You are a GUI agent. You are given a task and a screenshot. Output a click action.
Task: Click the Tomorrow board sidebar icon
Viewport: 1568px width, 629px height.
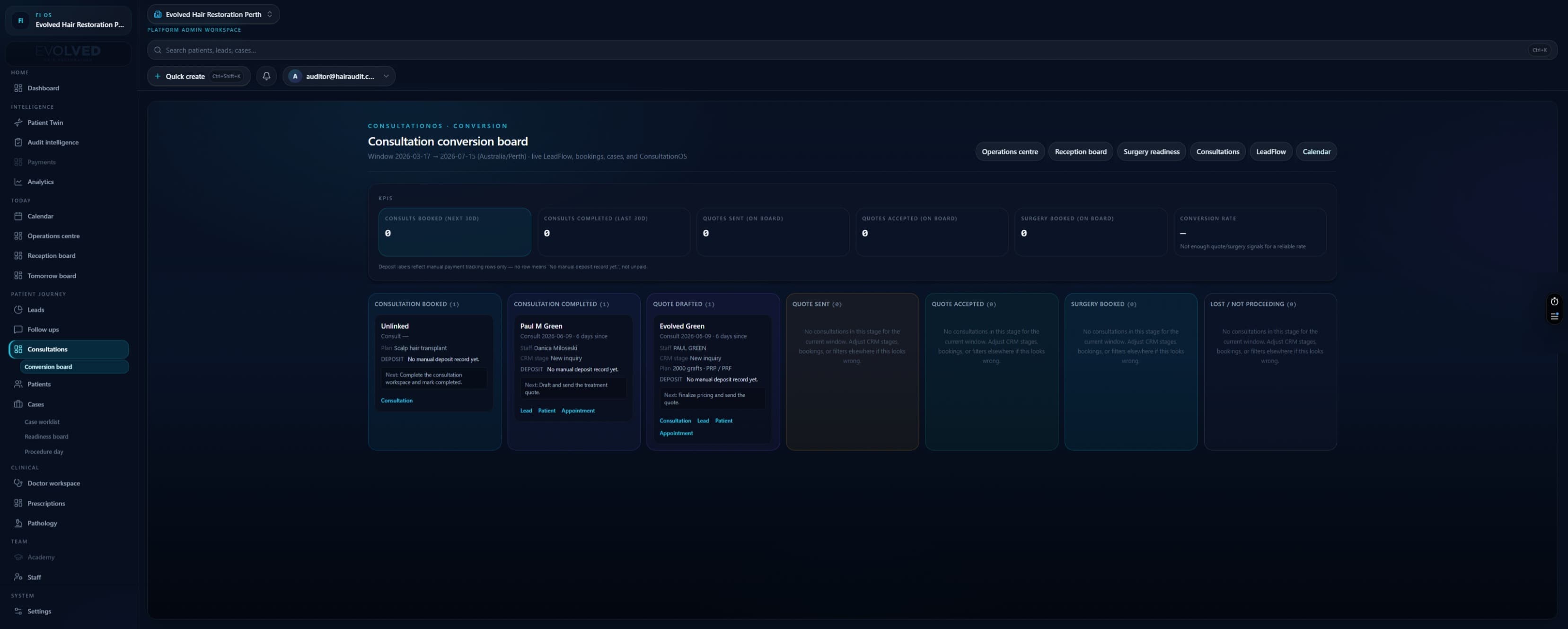pyautogui.click(x=18, y=276)
